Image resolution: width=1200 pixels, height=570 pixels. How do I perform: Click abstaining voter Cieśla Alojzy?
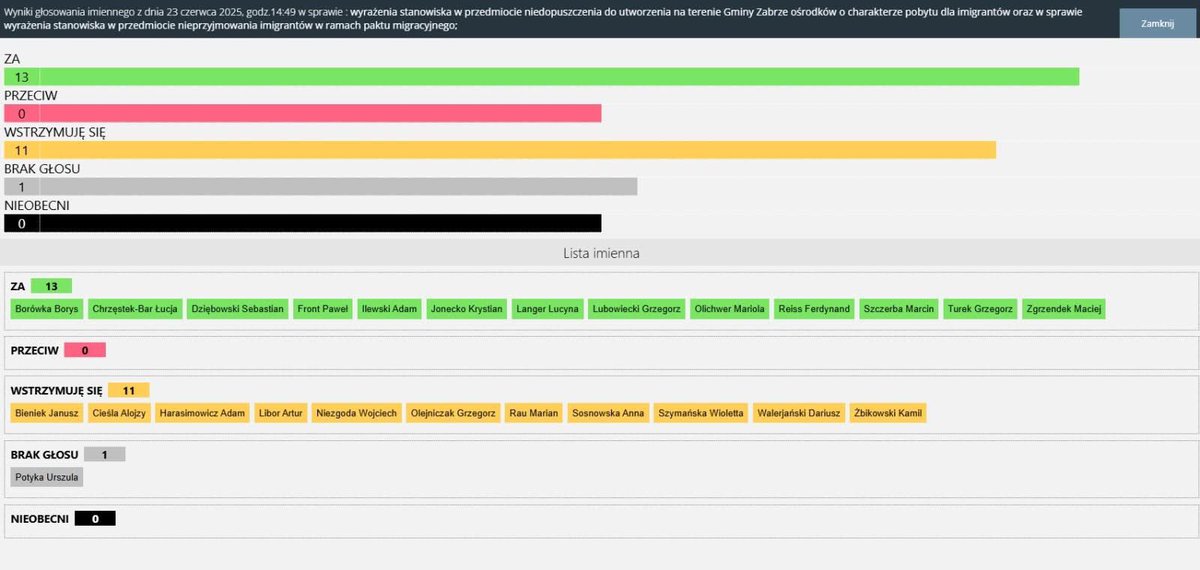119,413
